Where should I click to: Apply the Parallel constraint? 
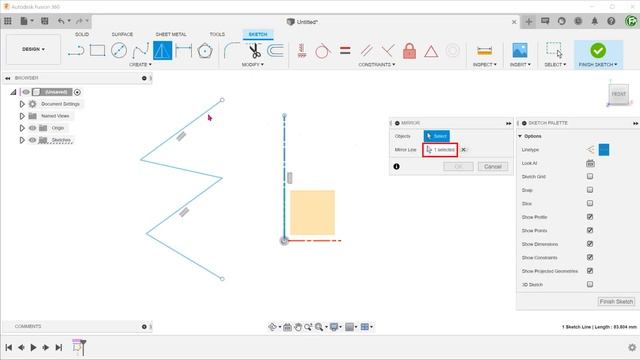(367, 51)
